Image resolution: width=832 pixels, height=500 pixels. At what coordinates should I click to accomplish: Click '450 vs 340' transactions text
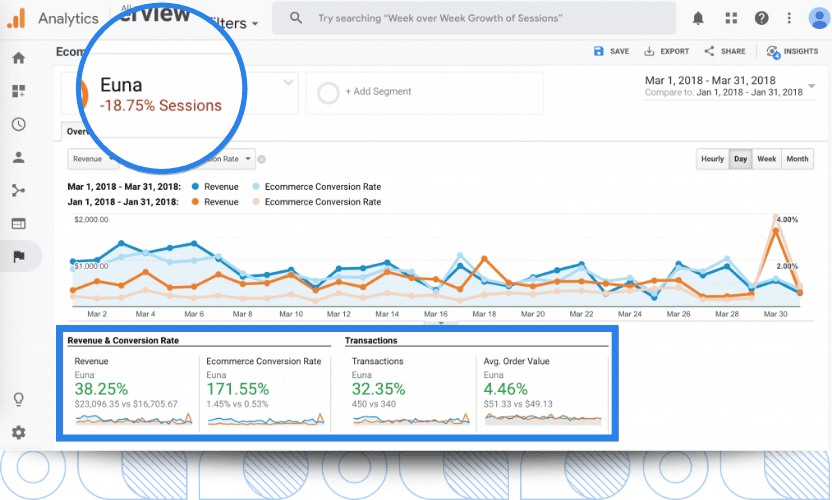(x=374, y=404)
